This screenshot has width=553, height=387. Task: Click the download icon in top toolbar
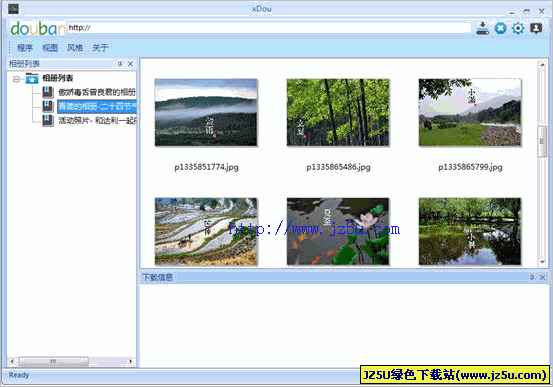(482, 28)
